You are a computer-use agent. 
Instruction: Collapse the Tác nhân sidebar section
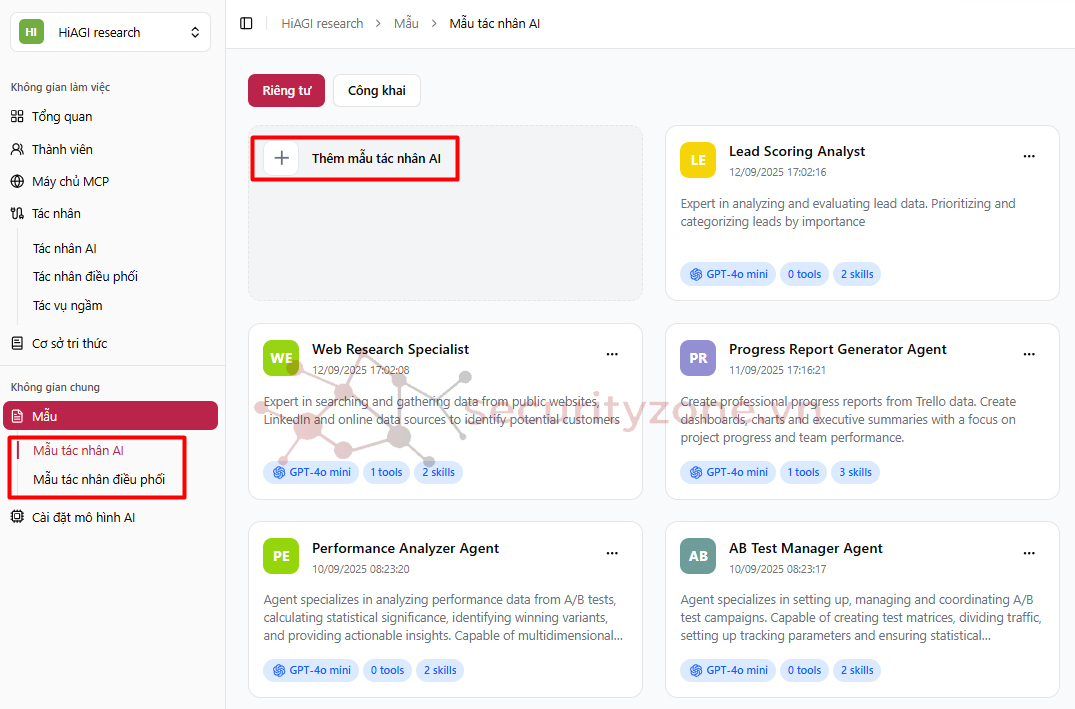pos(56,213)
